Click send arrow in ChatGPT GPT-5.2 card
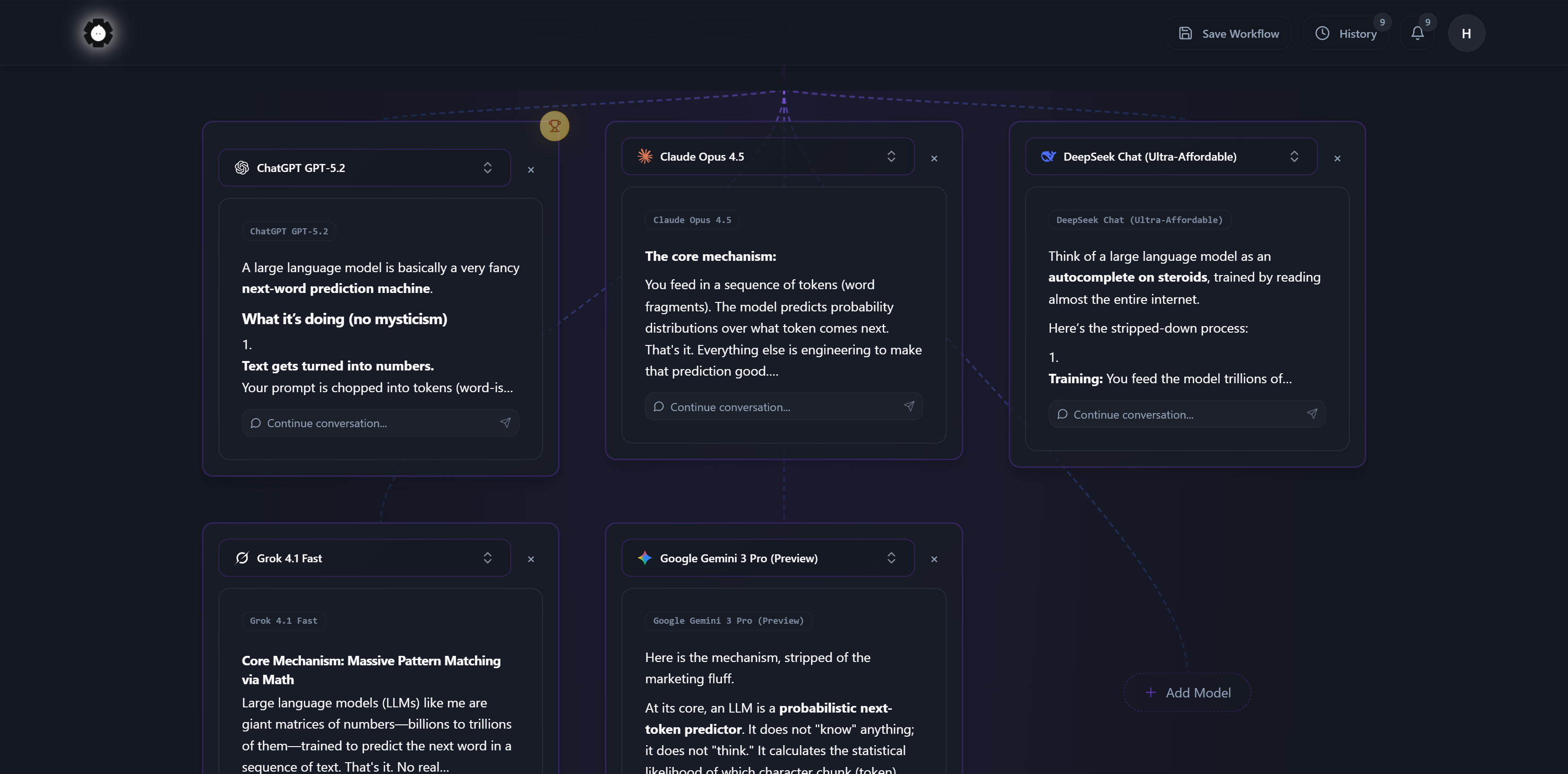 tap(505, 423)
